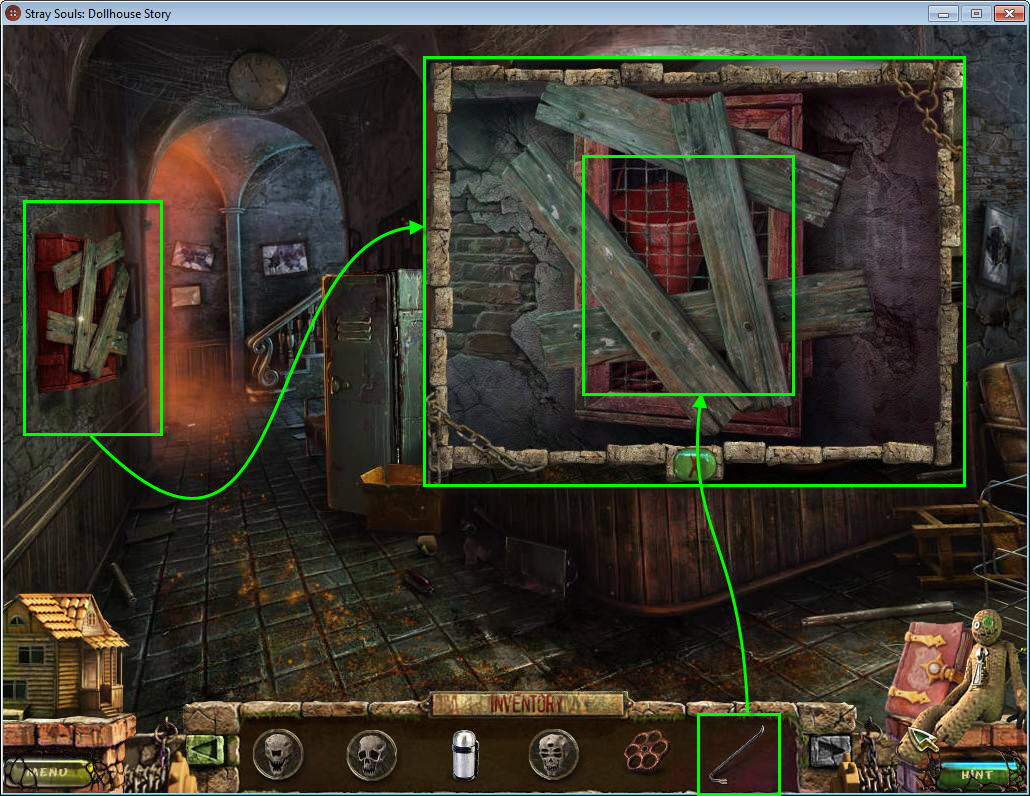The width and height of the screenshot is (1030, 796).
Task: Click the boarded planks in the zoomed window view
Action: (x=688, y=275)
